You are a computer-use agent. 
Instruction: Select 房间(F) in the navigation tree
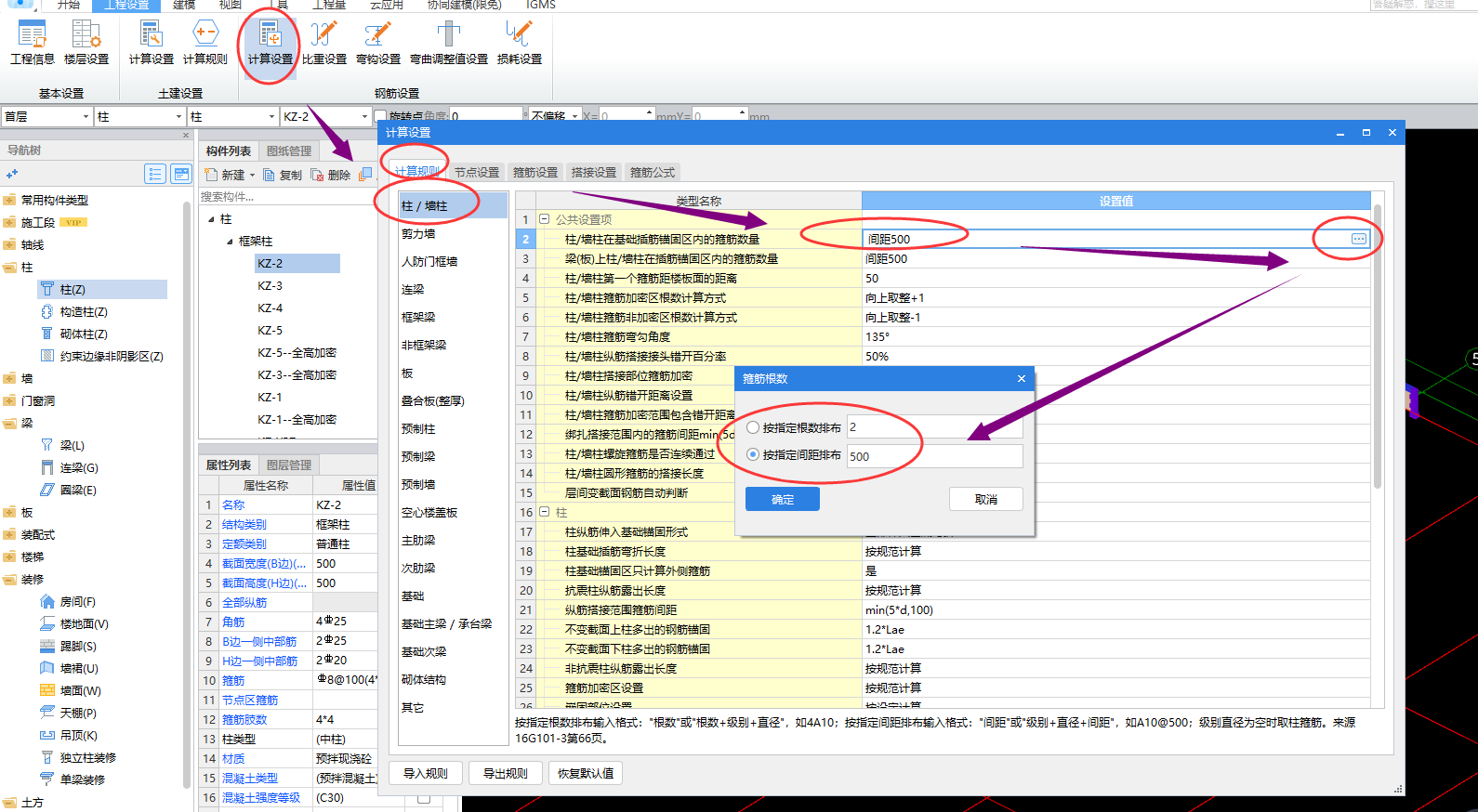[x=69, y=602]
